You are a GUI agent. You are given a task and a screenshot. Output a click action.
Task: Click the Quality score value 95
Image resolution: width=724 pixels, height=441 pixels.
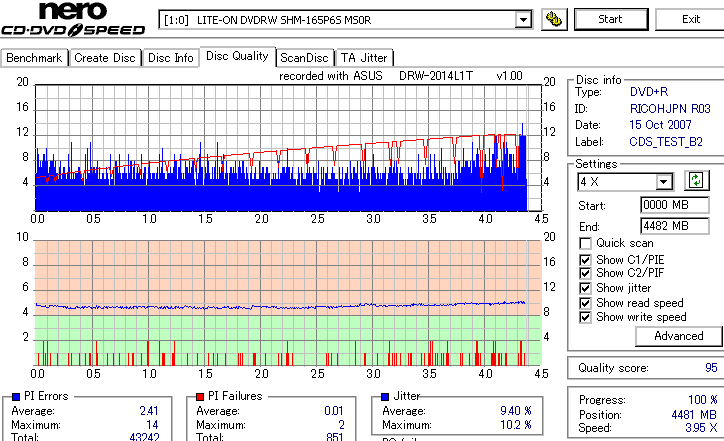pyautogui.click(x=711, y=368)
